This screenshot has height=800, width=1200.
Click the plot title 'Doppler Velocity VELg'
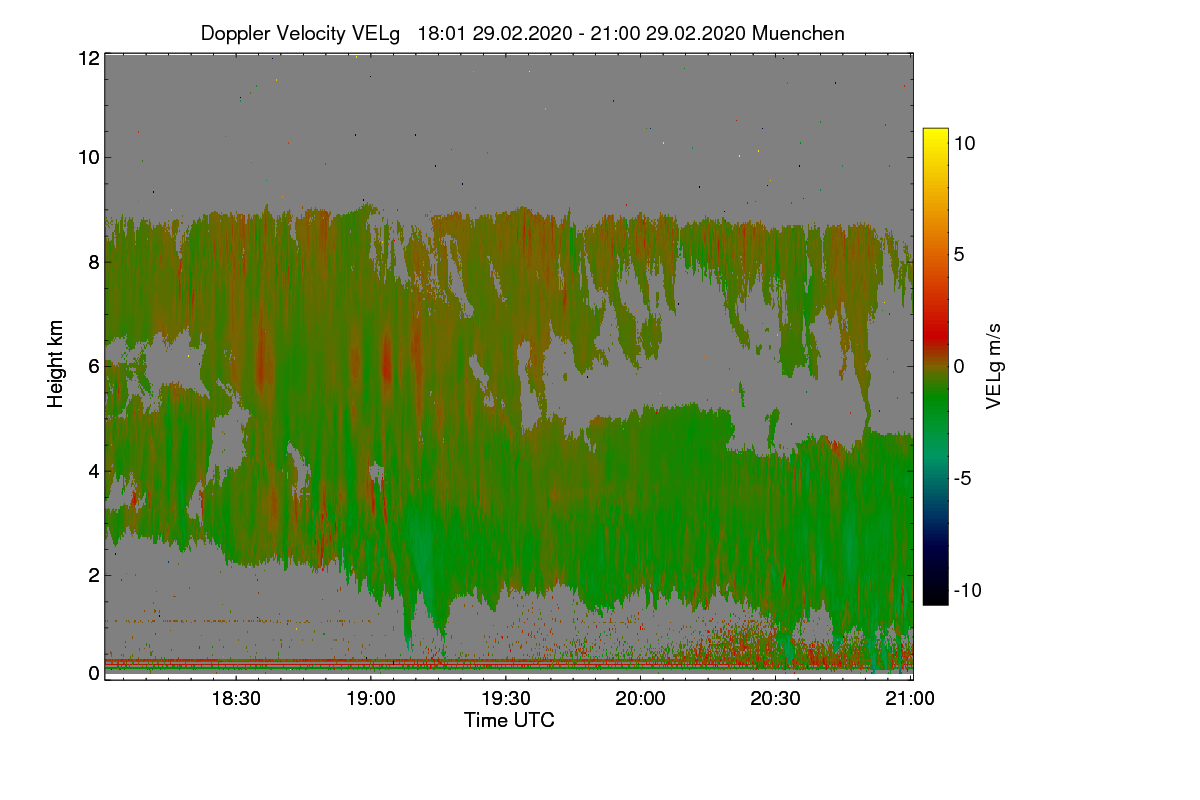pos(300,33)
